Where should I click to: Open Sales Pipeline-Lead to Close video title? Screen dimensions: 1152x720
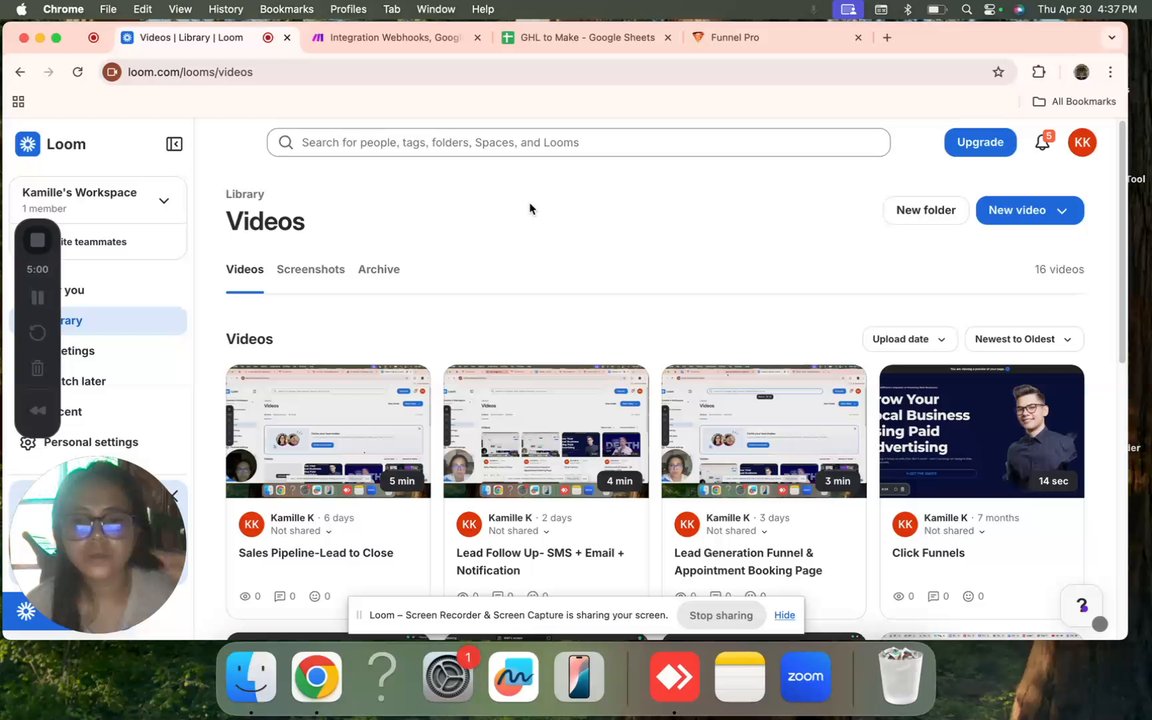[x=316, y=553]
